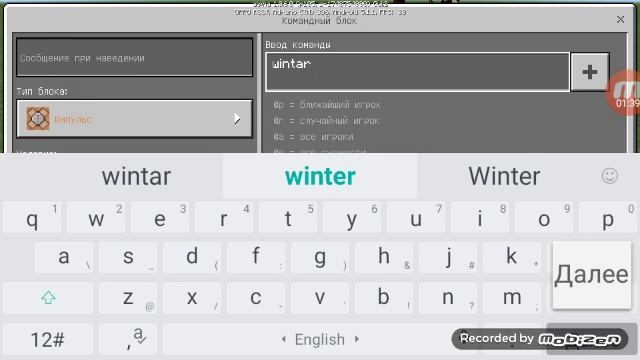Tap the o key
Viewport: 640px width, 360px height.
(544, 218)
